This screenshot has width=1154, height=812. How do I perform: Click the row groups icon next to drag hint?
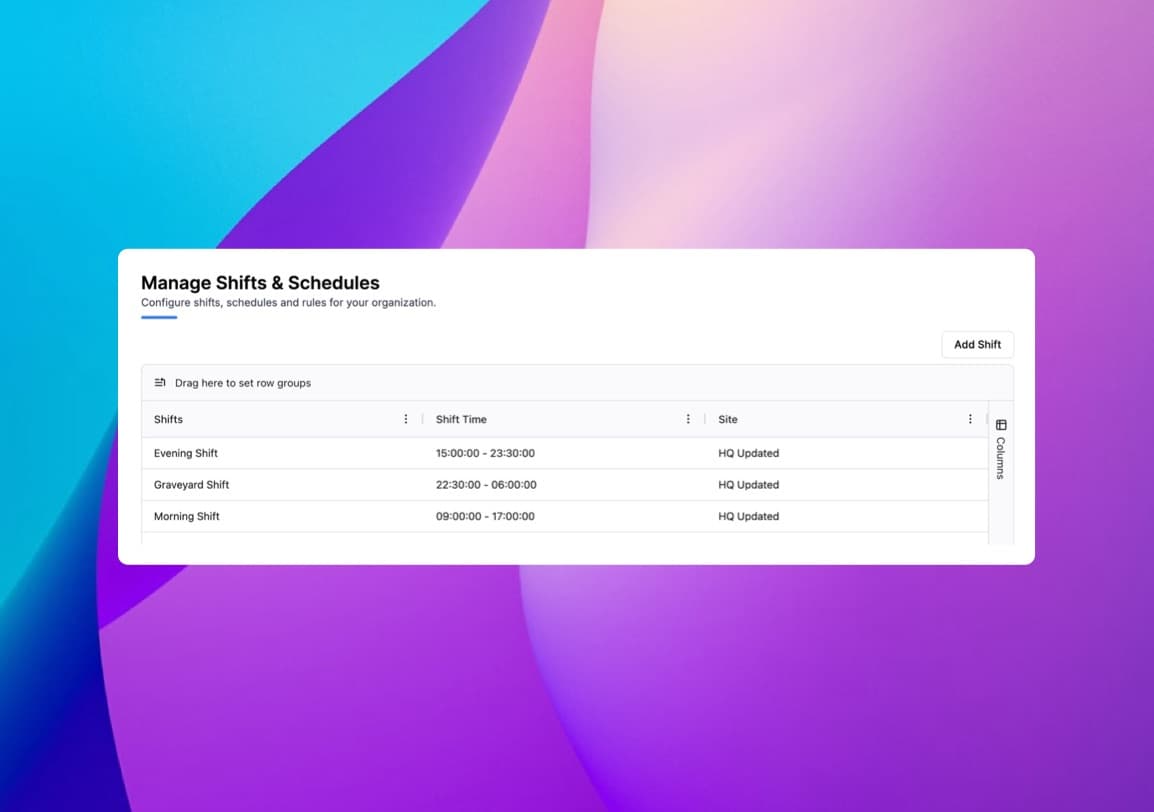coord(160,382)
